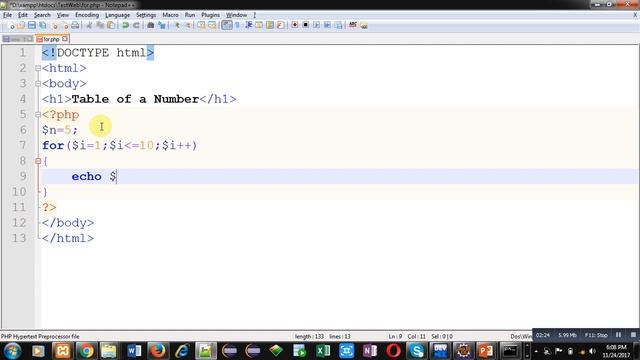Open Skype from the taskbar
The image size is (640, 360).
(x=417, y=351)
